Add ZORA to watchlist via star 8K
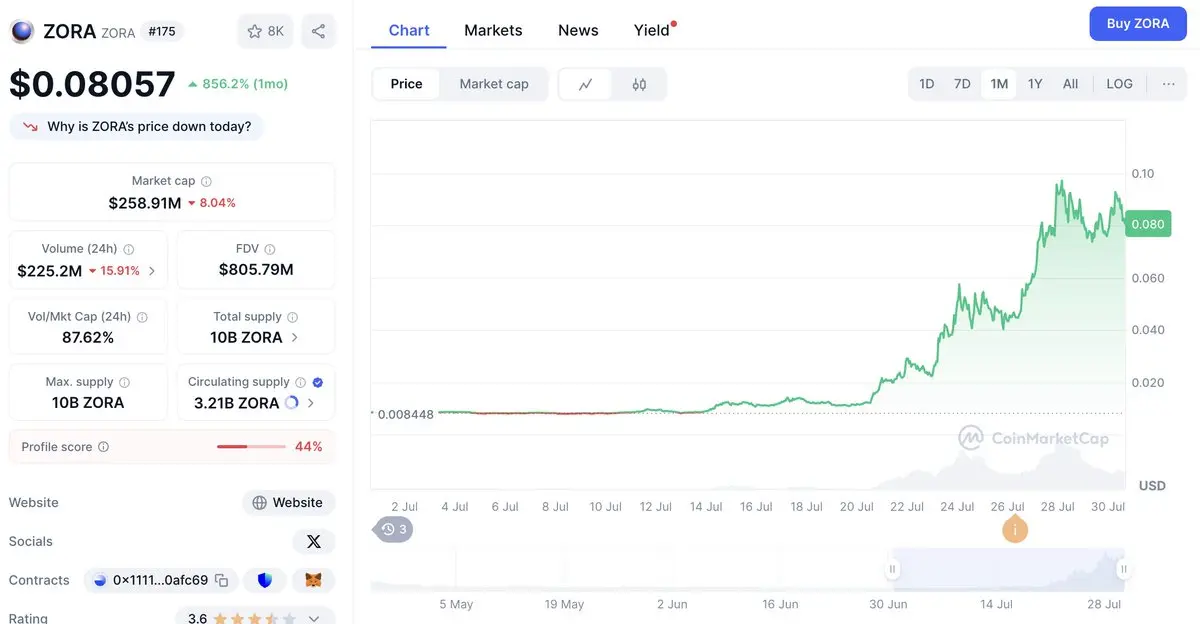1200x624 pixels. click(265, 31)
